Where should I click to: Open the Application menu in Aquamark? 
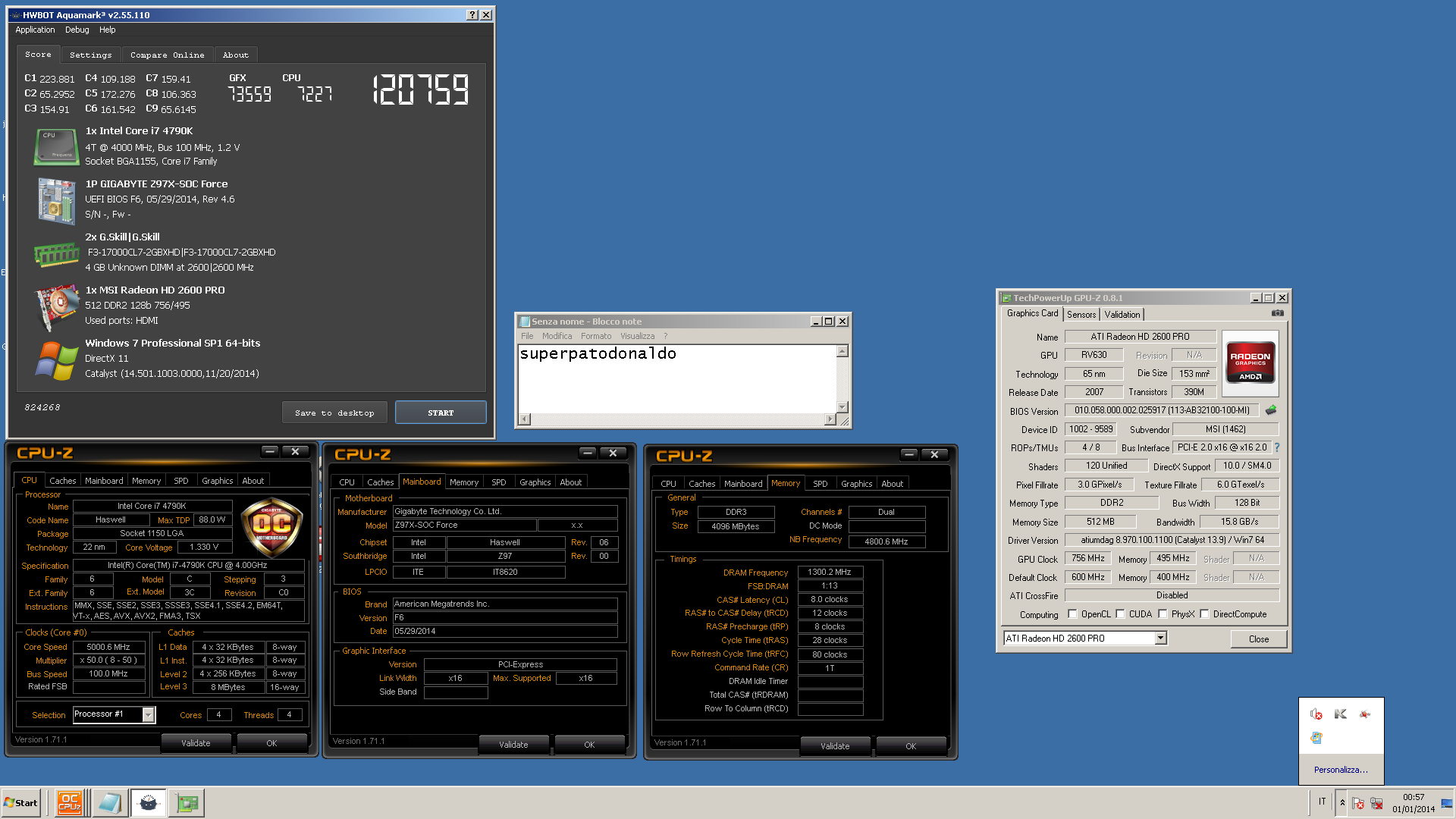coord(35,30)
